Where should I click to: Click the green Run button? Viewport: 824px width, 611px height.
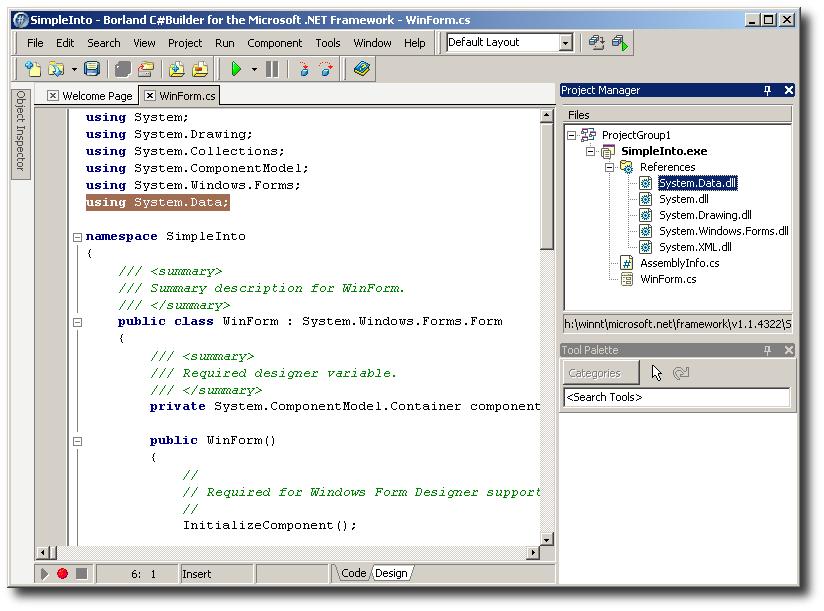click(x=236, y=69)
